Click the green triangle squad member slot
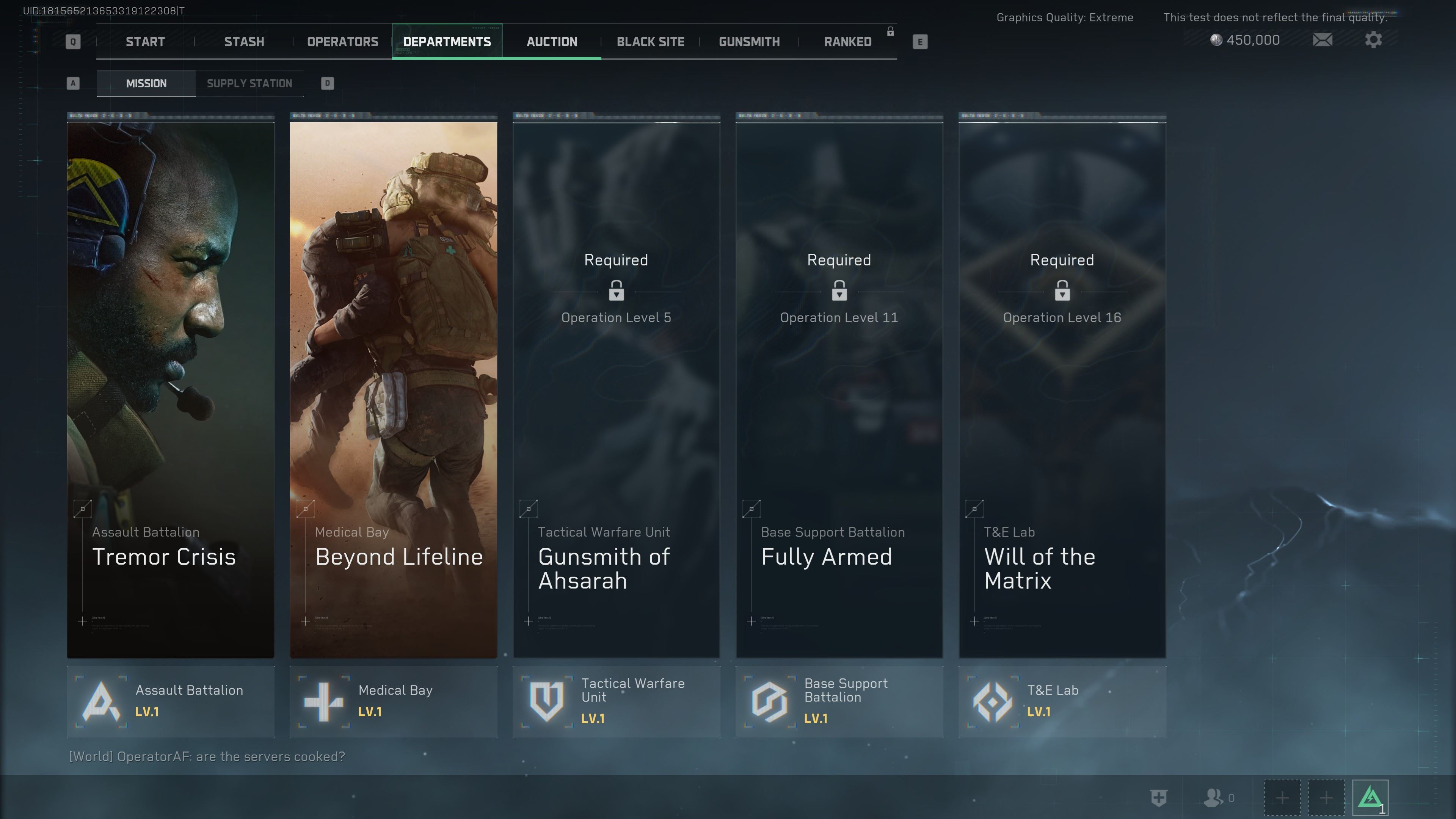1456x819 pixels. (1370, 797)
